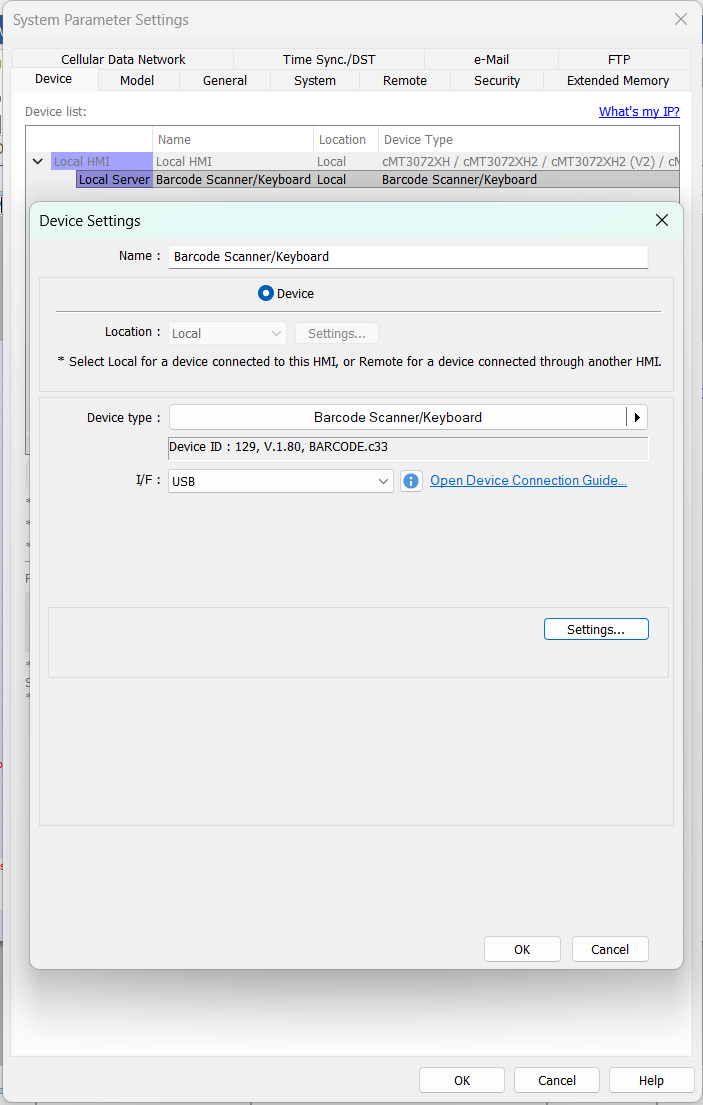The height and width of the screenshot is (1105, 703).
Task: Open the I/F USB dropdown
Action: [x=280, y=481]
